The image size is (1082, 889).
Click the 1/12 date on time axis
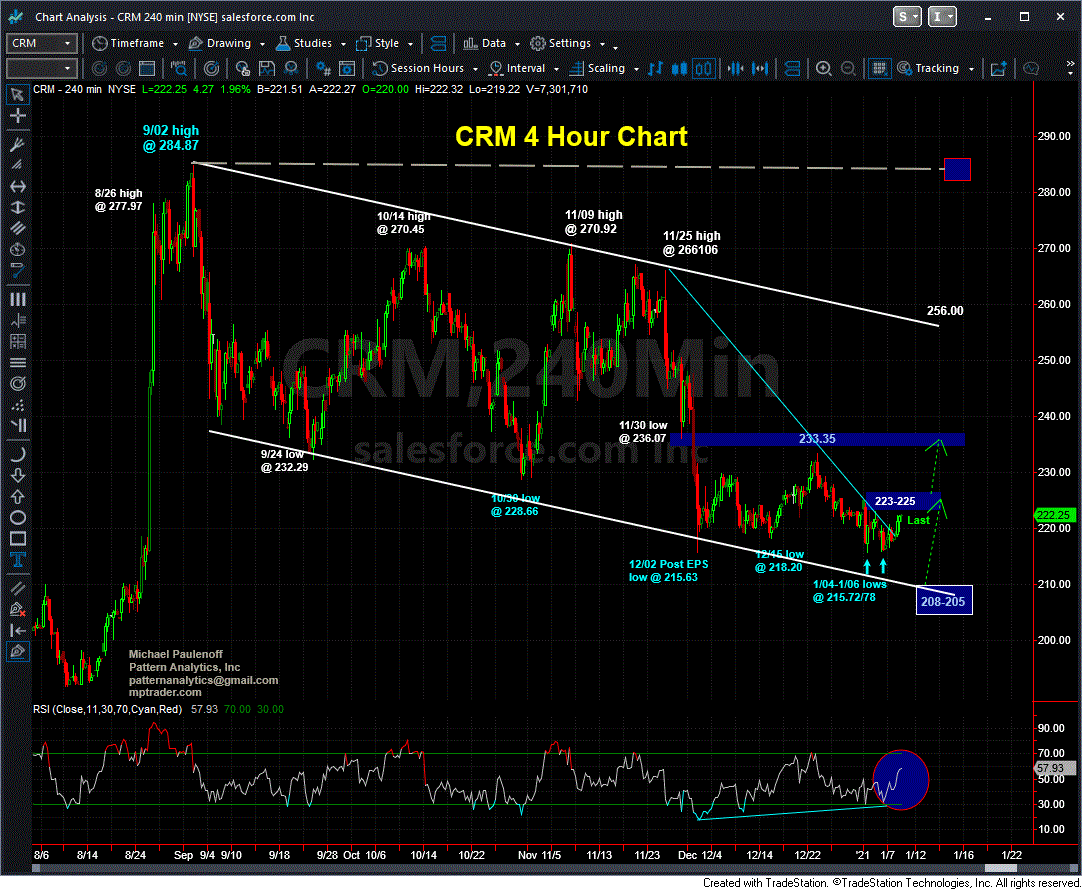pos(915,854)
